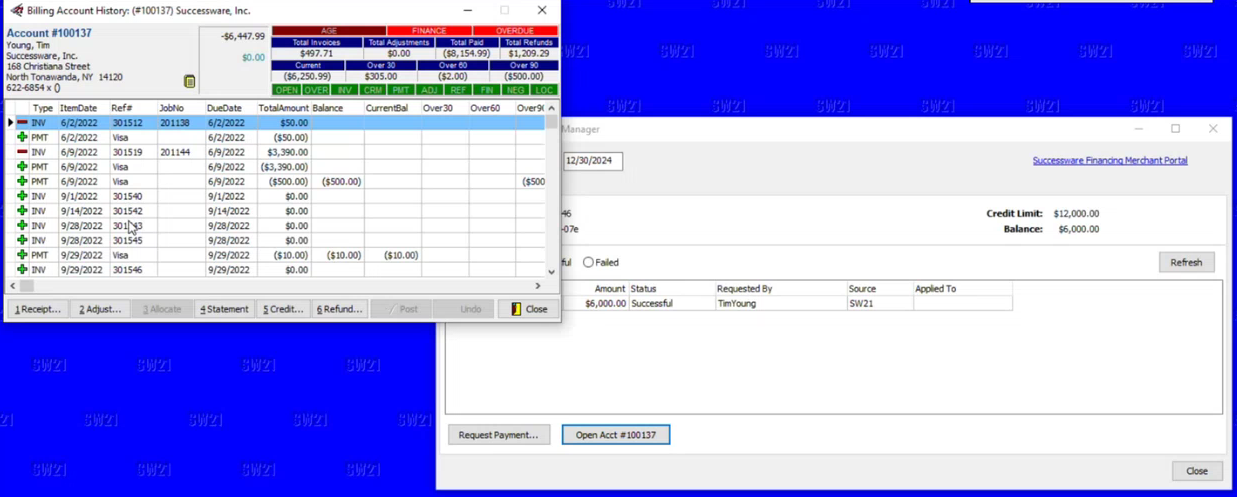The height and width of the screenshot is (497, 1237).
Task: Collapse the INV 301519 row minus icon
Action: point(22,152)
